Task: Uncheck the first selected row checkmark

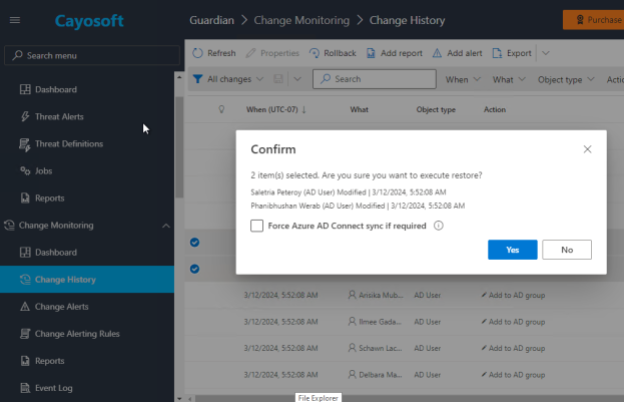Action: coord(195,242)
